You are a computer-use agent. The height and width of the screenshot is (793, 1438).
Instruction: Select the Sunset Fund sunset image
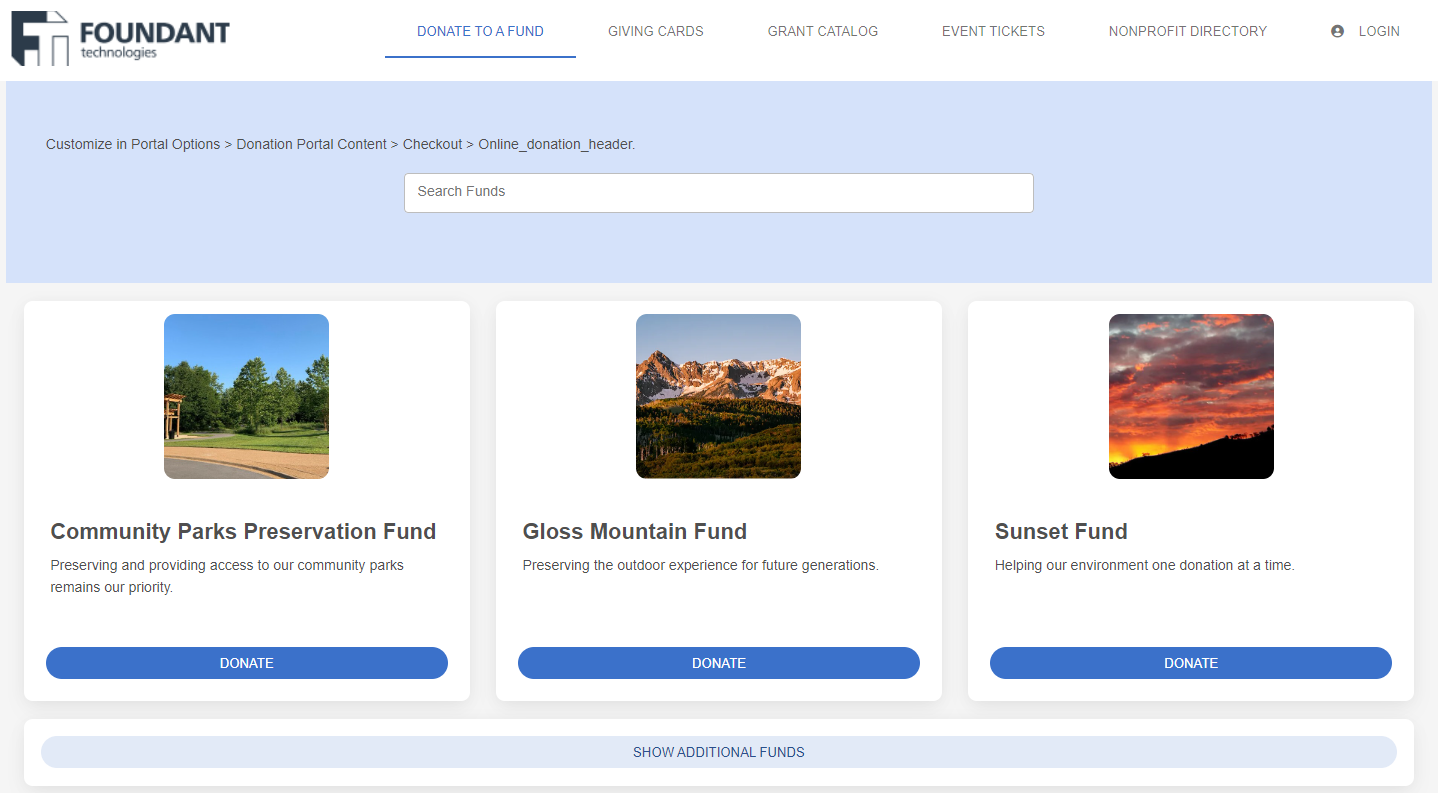coord(1190,396)
